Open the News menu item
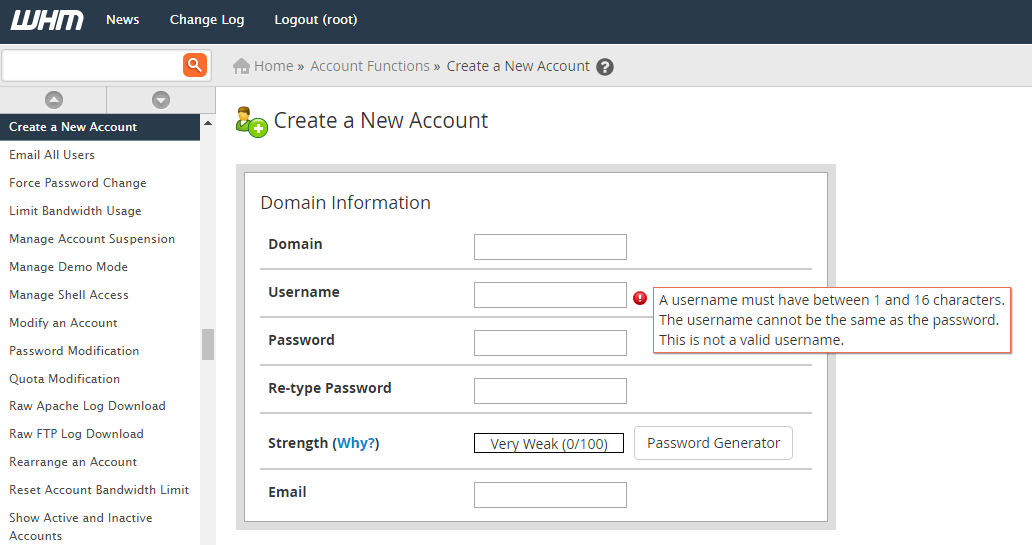The height and width of the screenshot is (545, 1032). (122, 20)
